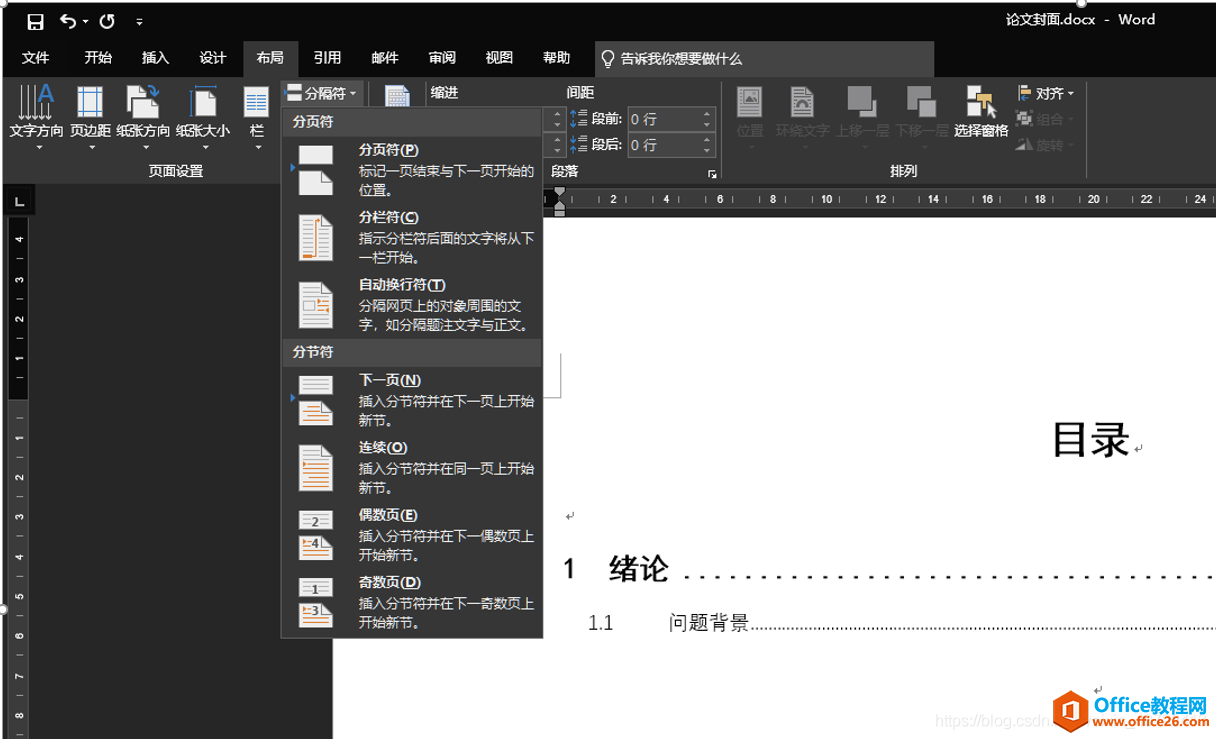Open the Undo history dropdown arrow
This screenshot has width=1216, height=739.
click(x=85, y=21)
